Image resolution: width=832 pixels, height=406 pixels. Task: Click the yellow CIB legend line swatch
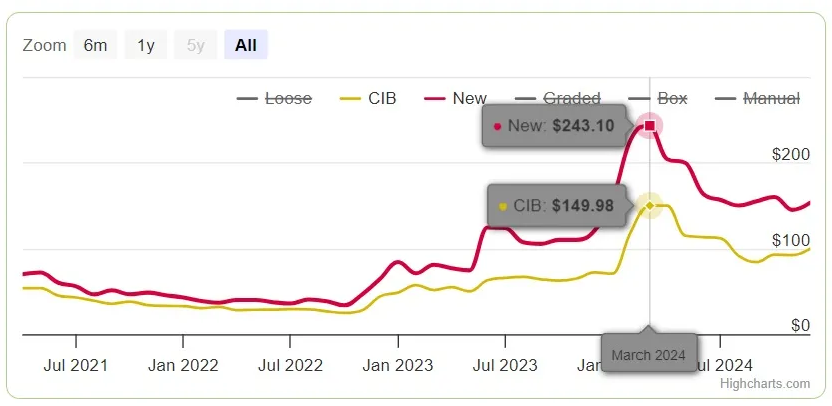[x=350, y=99]
